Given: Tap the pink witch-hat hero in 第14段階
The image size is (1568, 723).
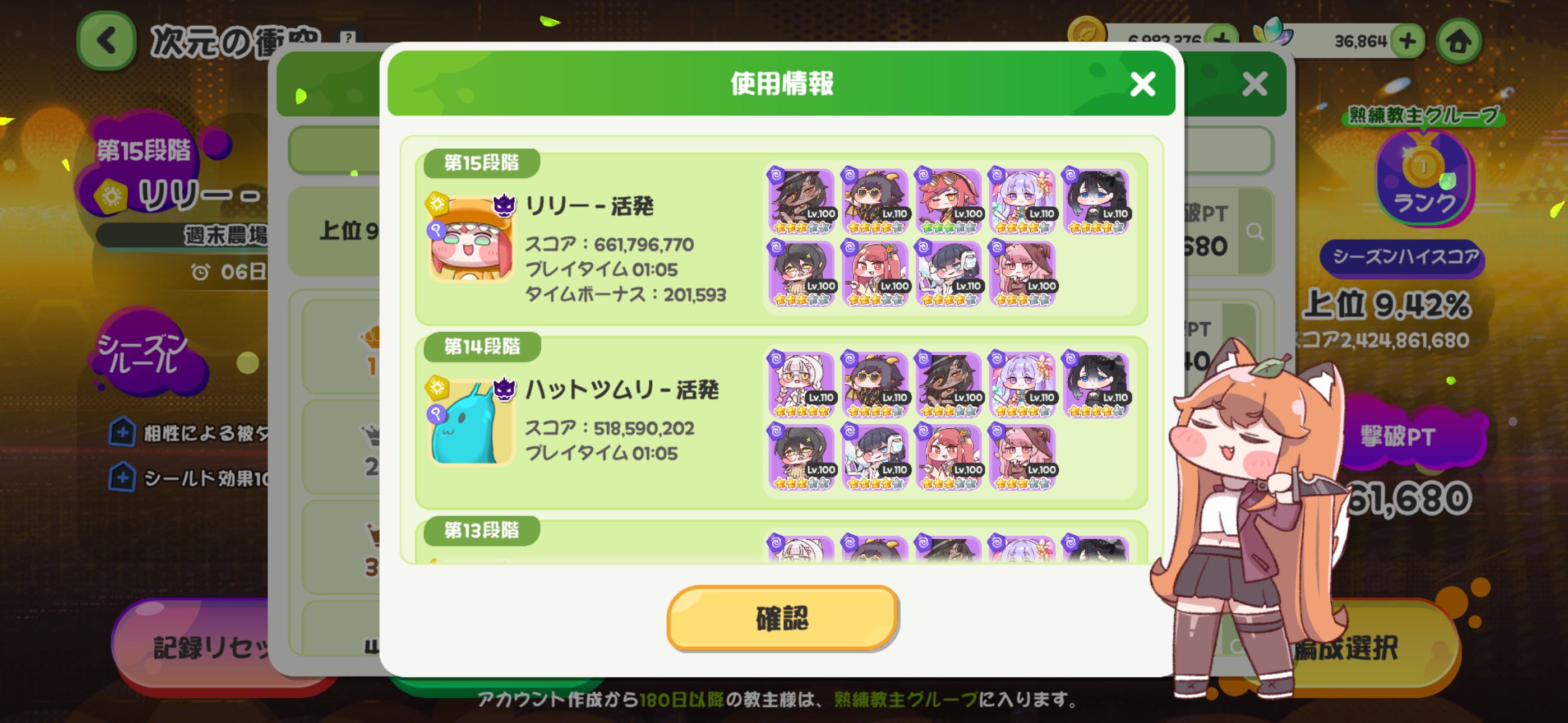Looking at the screenshot, I should pyautogui.click(x=1022, y=457).
